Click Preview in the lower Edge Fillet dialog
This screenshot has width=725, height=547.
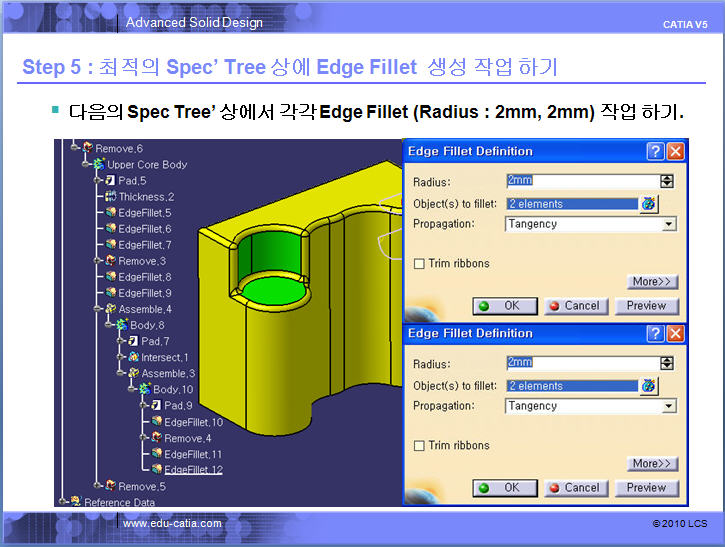[x=646, y=488]
